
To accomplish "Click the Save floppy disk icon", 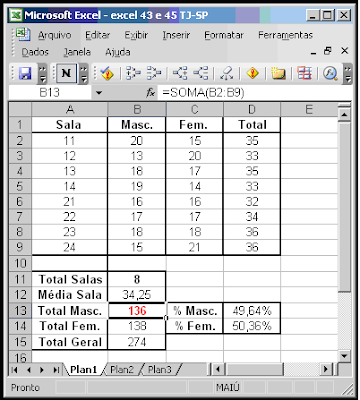I will pyautogui.click(x=25, y=73).
